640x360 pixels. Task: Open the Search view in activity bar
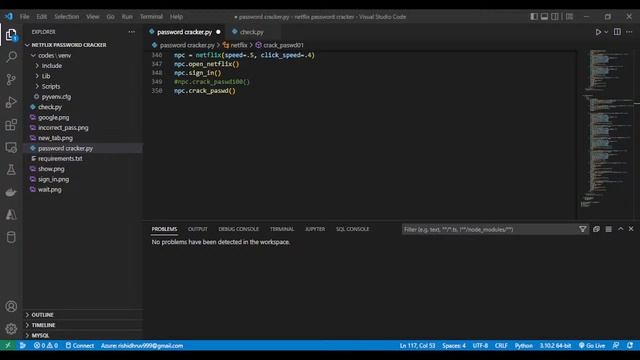(x=11, y=56)
